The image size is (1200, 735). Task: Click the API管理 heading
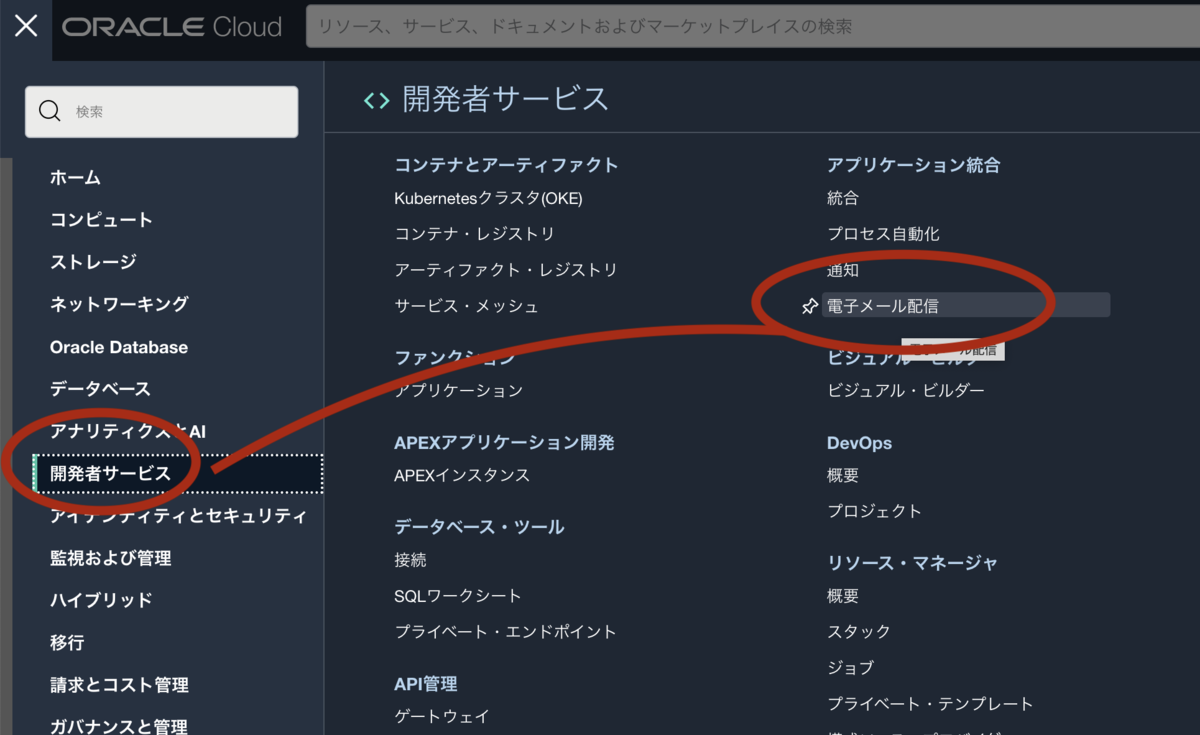click(x=426, y=684)
